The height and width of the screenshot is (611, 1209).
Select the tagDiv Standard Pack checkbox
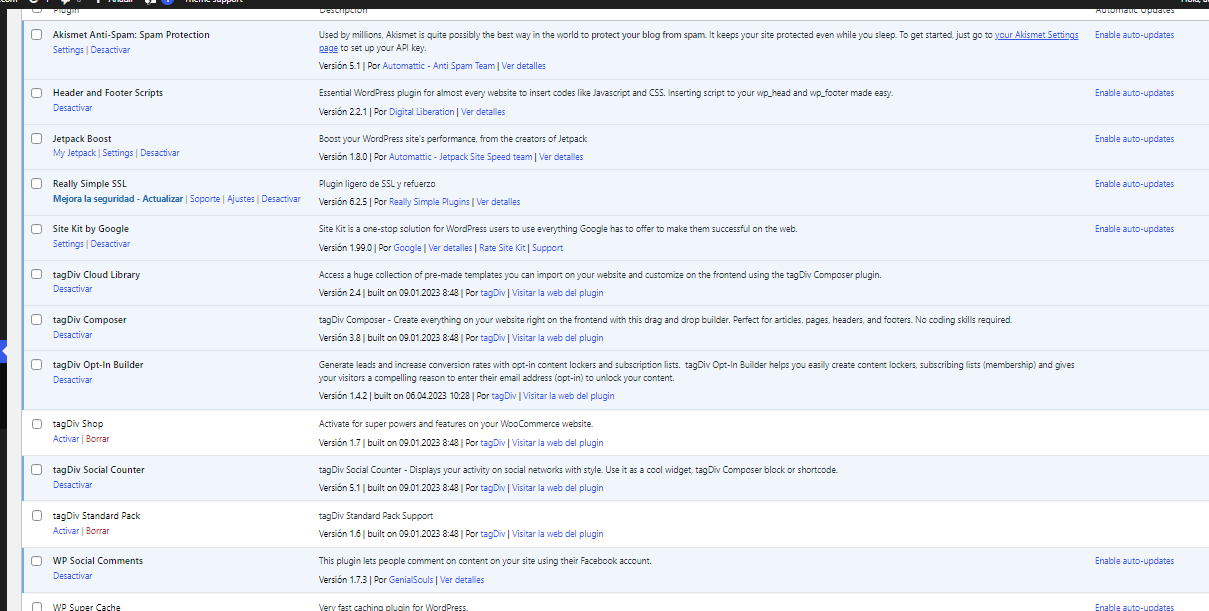(x=37, y=516)
